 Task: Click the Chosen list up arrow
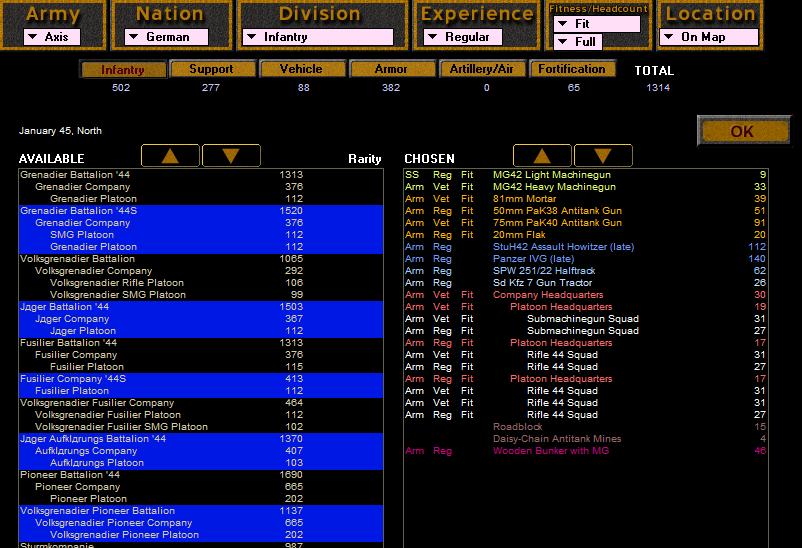(x=542, y=156)
